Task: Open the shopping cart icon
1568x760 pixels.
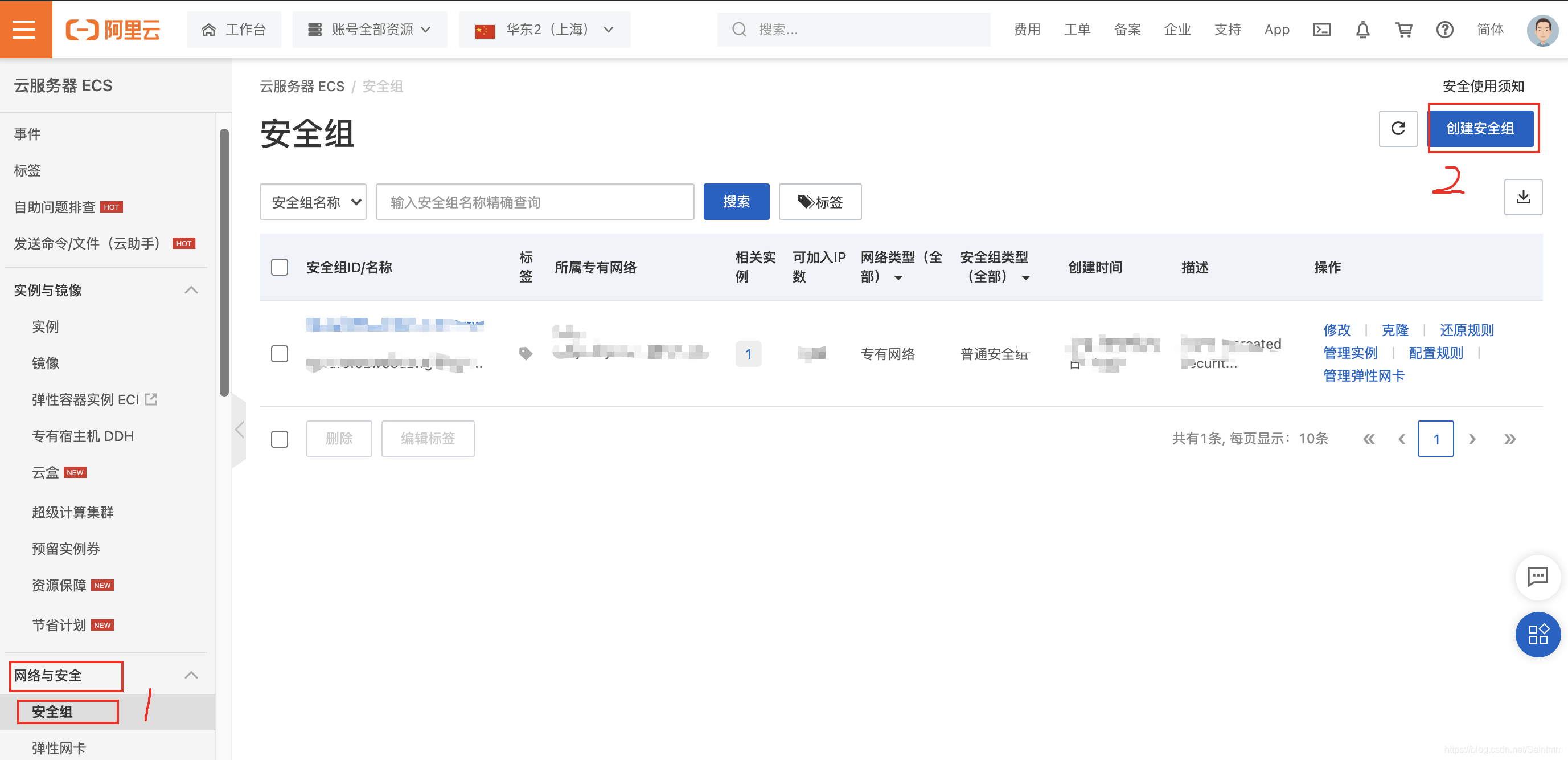Action: tap(1403, 29)
